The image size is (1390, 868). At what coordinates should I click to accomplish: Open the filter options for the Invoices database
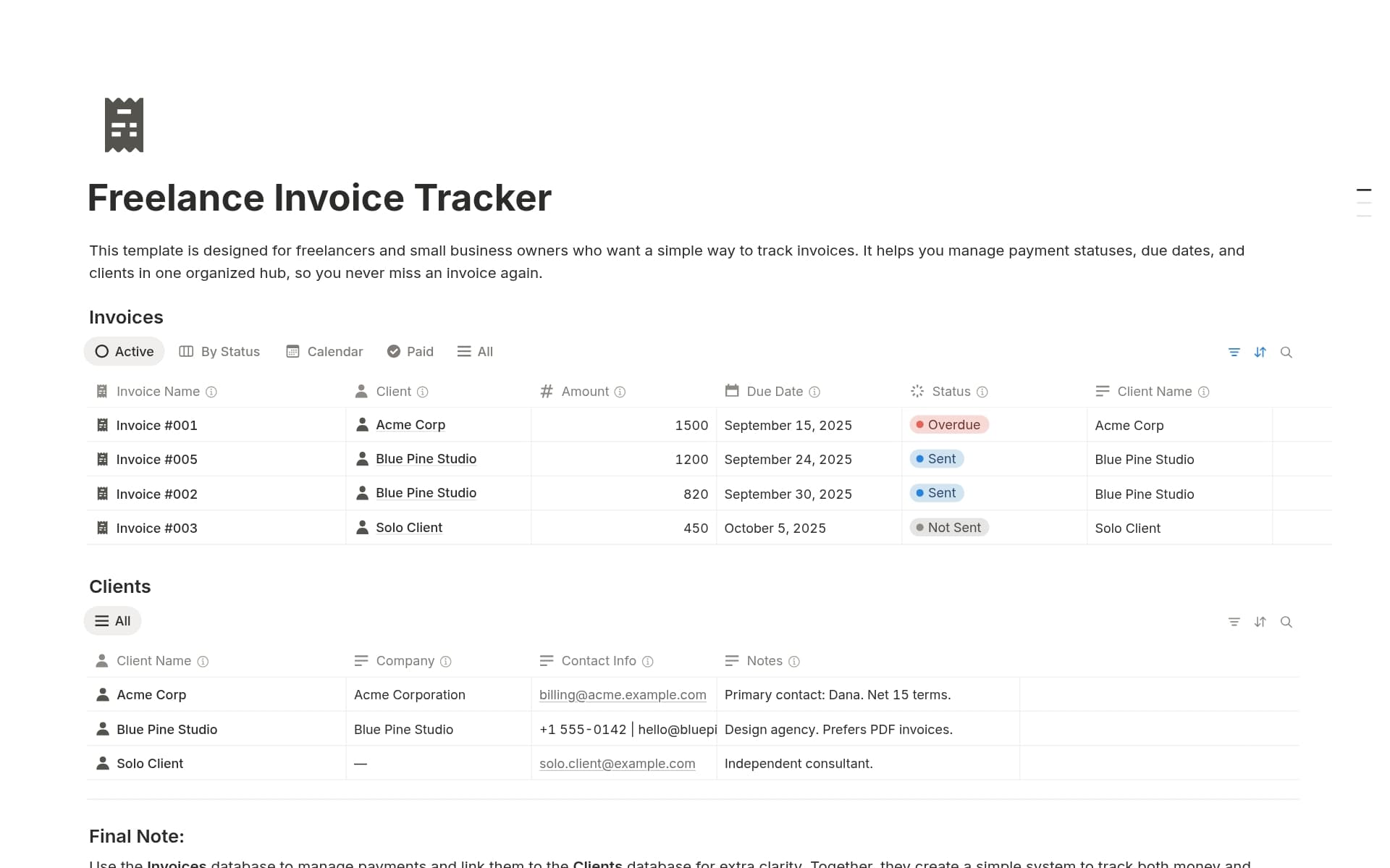pyautogui.click(x=1234, y=352)
